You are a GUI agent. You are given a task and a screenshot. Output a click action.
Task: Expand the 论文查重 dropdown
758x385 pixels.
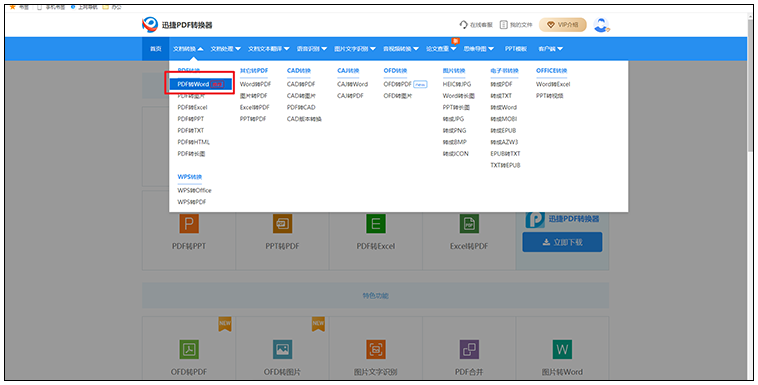click(x=441, y=49)
